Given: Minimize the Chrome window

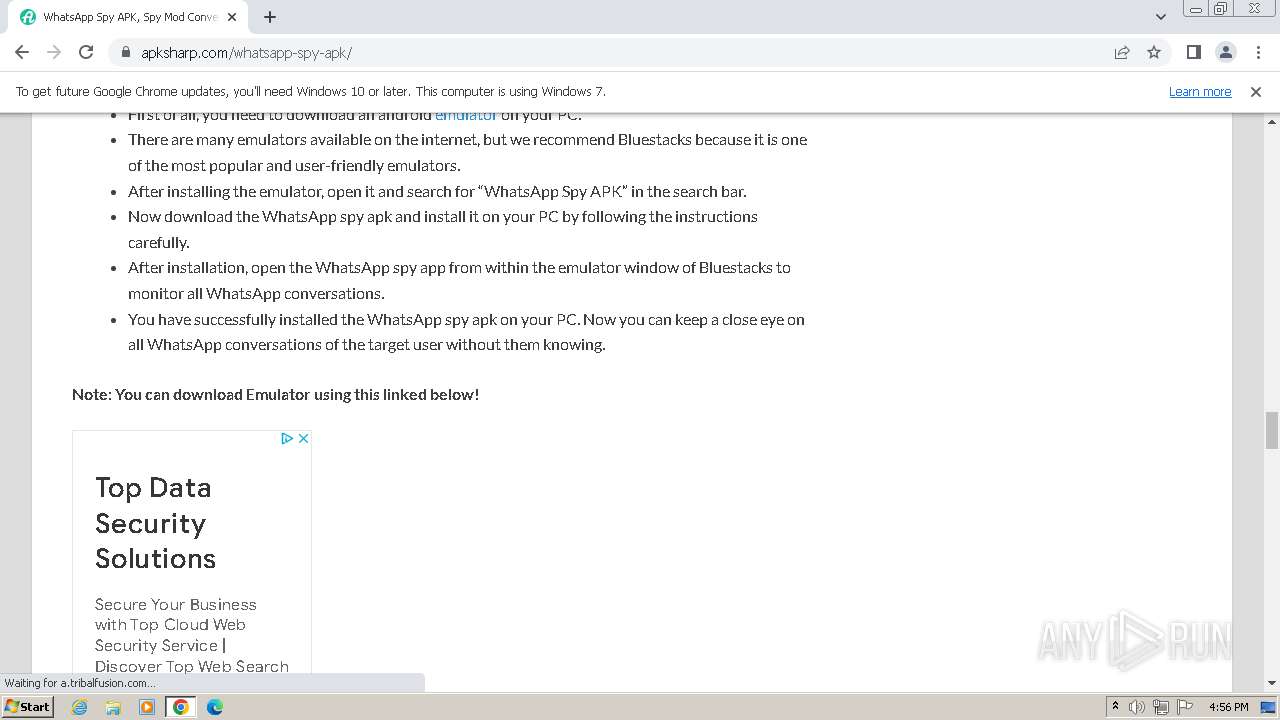Looking at the screenshot, I should pos(1196,9).
